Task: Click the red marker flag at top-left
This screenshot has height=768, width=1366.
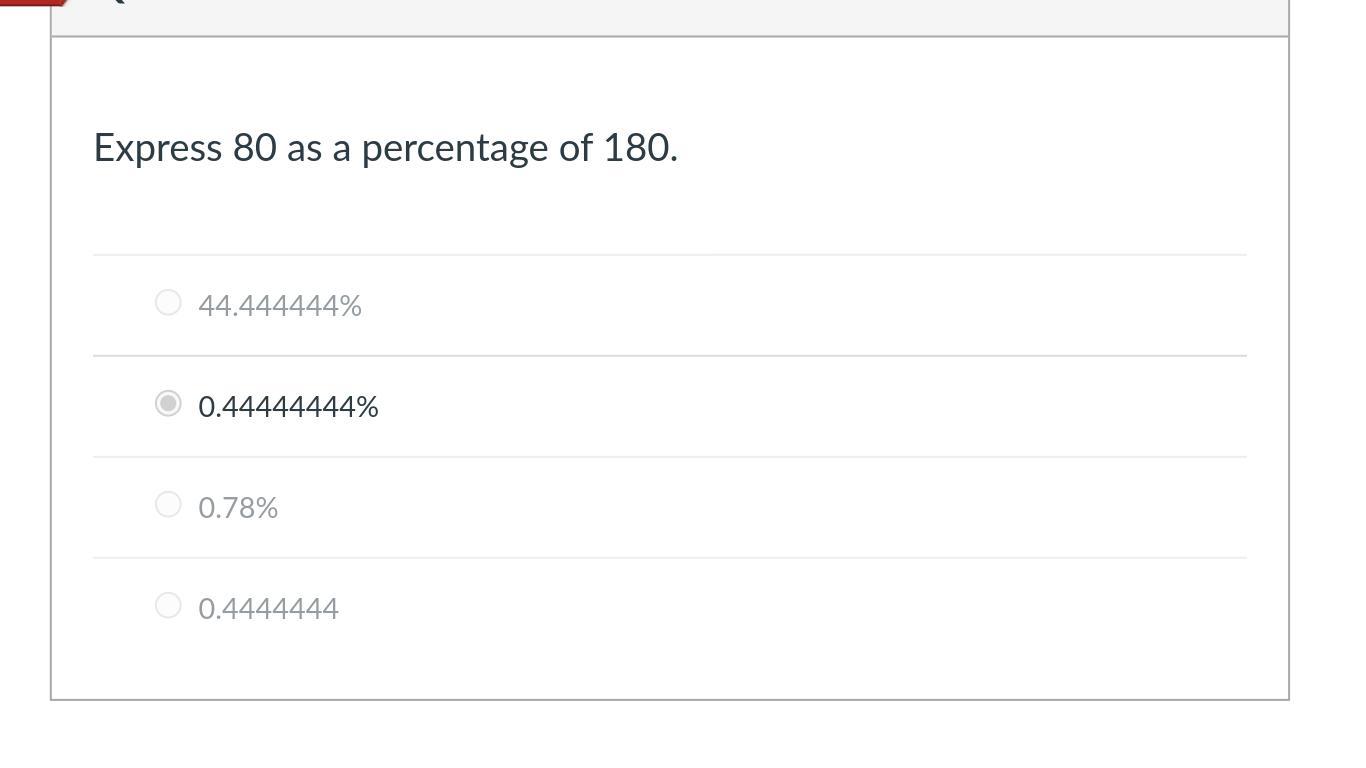Action: (30, 3)
